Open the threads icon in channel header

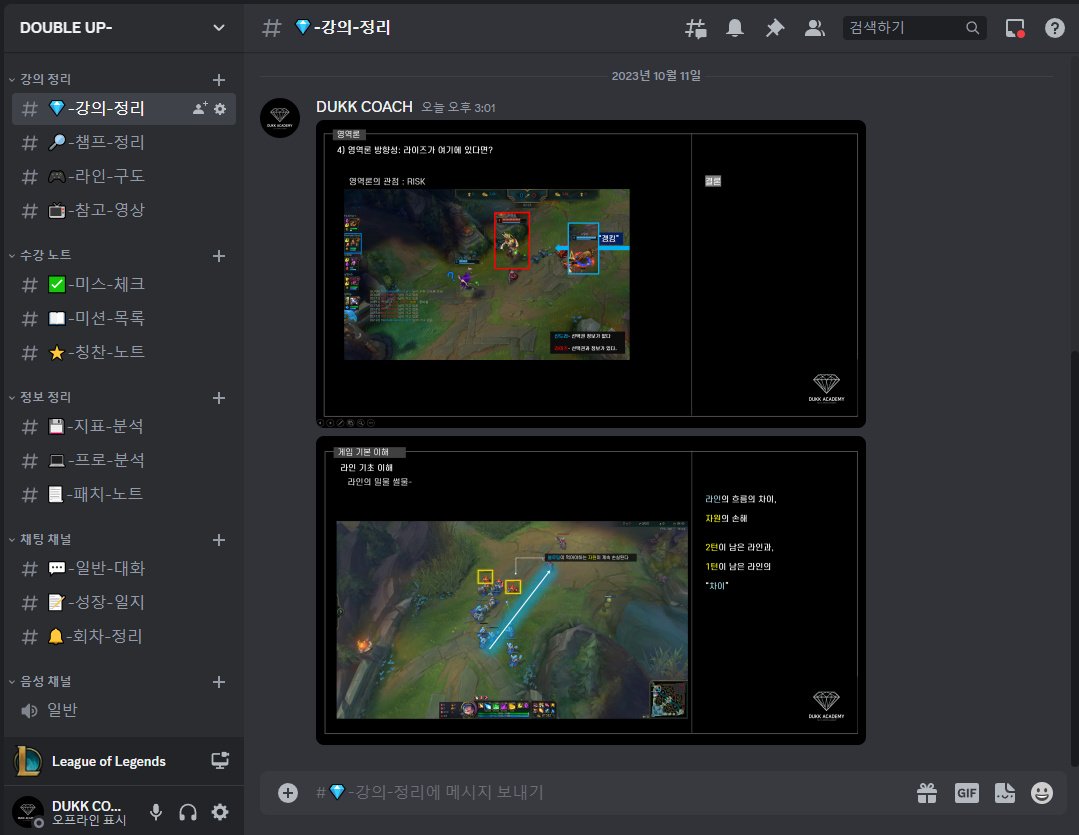(696, 28)
